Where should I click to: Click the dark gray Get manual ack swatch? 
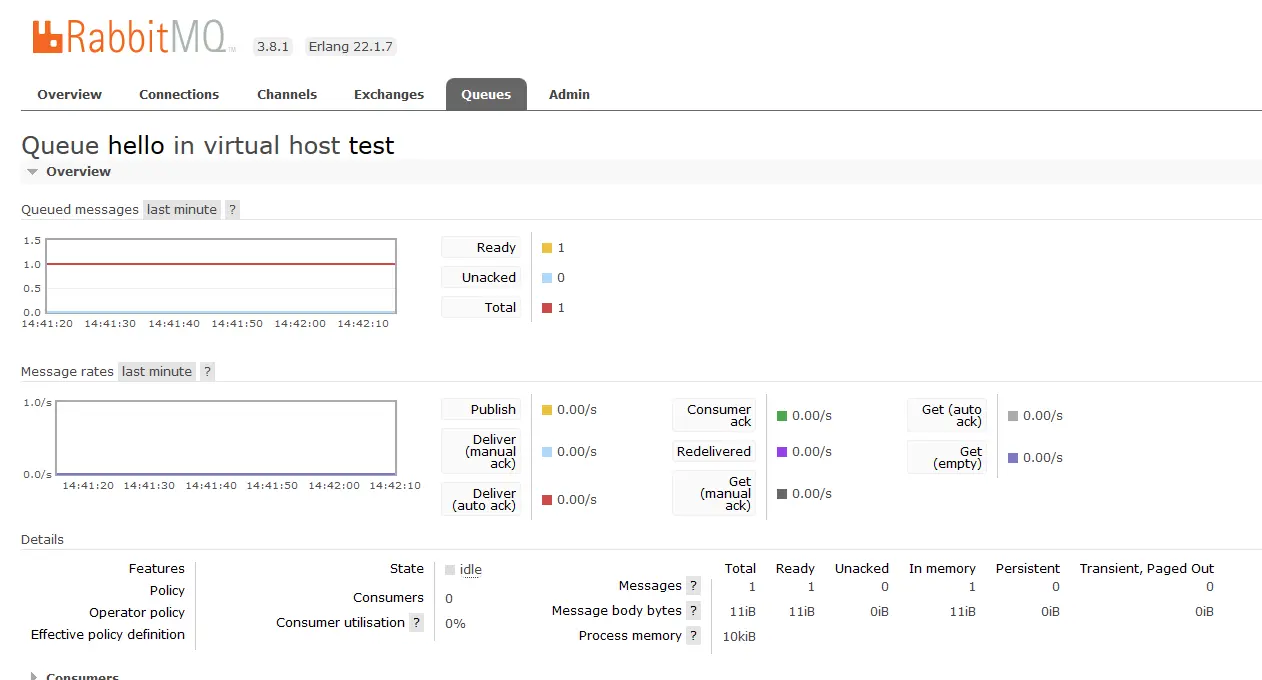tap(782, 494)
